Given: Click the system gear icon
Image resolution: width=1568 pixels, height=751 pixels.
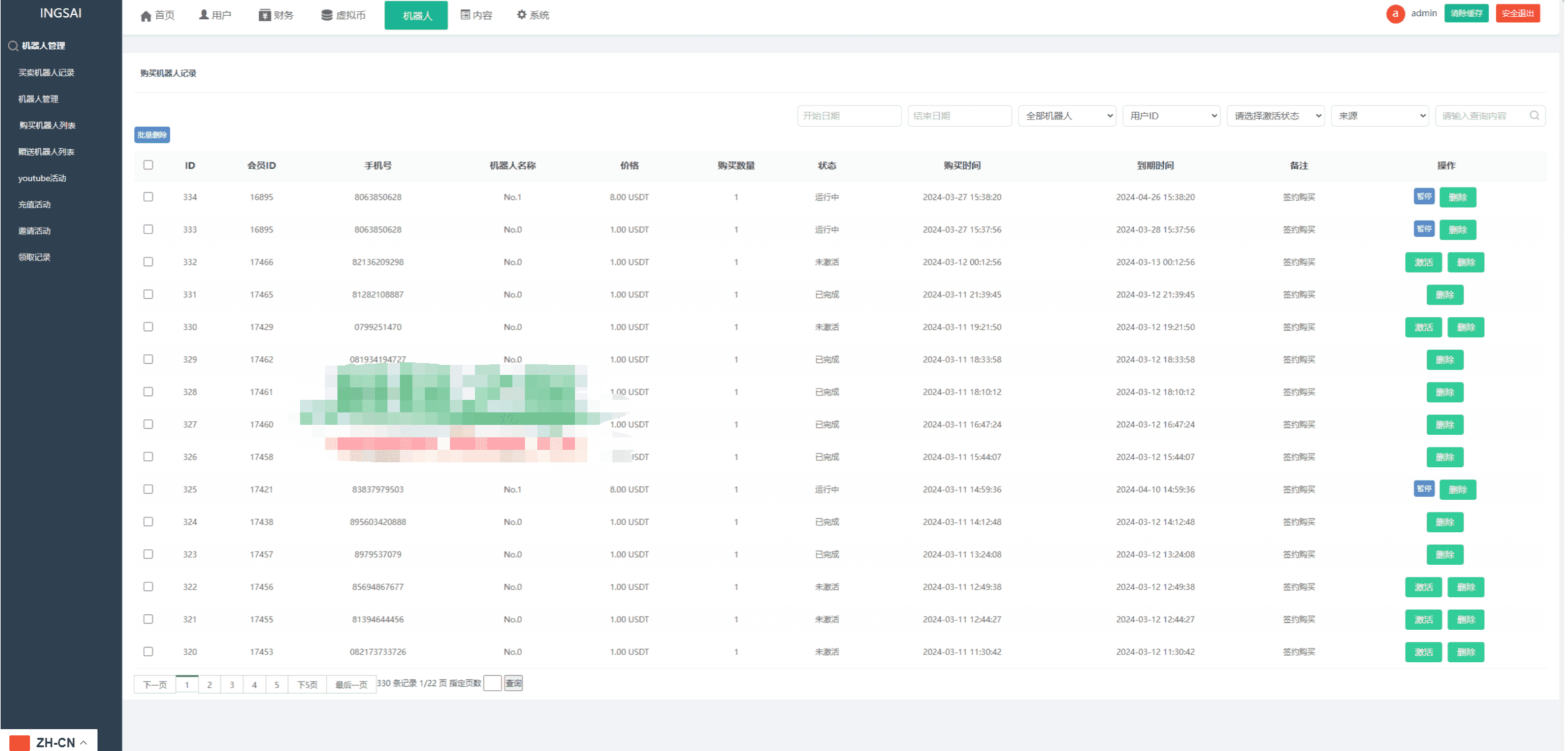Looking at the screenshot, I should [x=521, y=14].
